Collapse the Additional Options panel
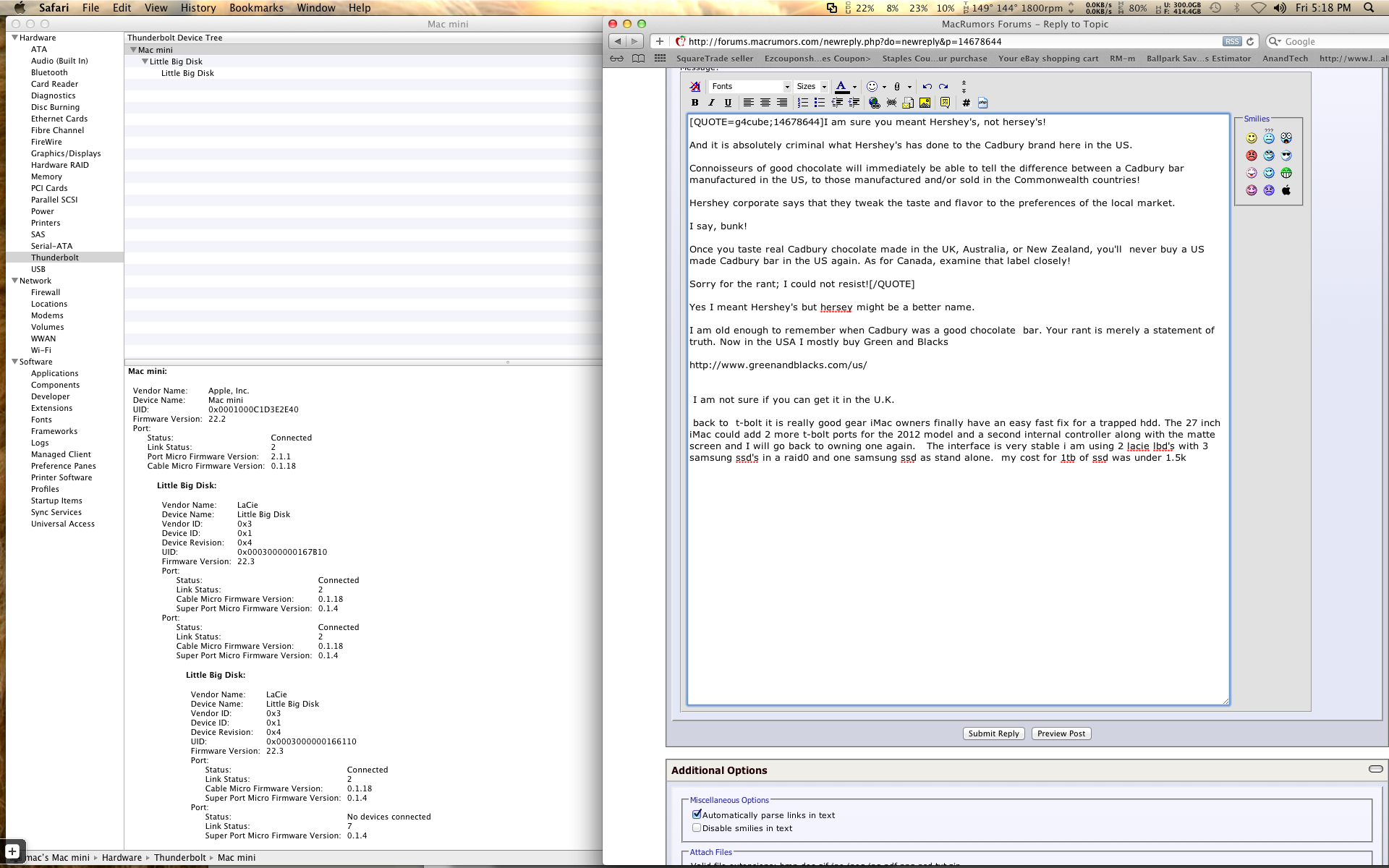Image resolution: width=1389 pixels, height=868 pixels. 1375,769
